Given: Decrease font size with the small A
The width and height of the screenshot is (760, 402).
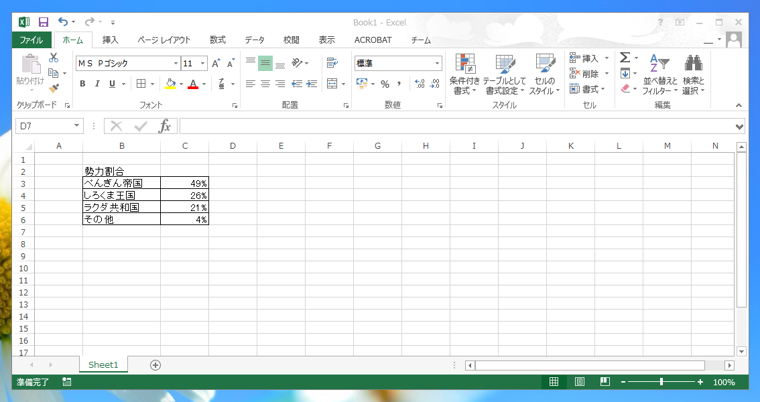Looking at the screenshot, I should [x=231, y=64].
